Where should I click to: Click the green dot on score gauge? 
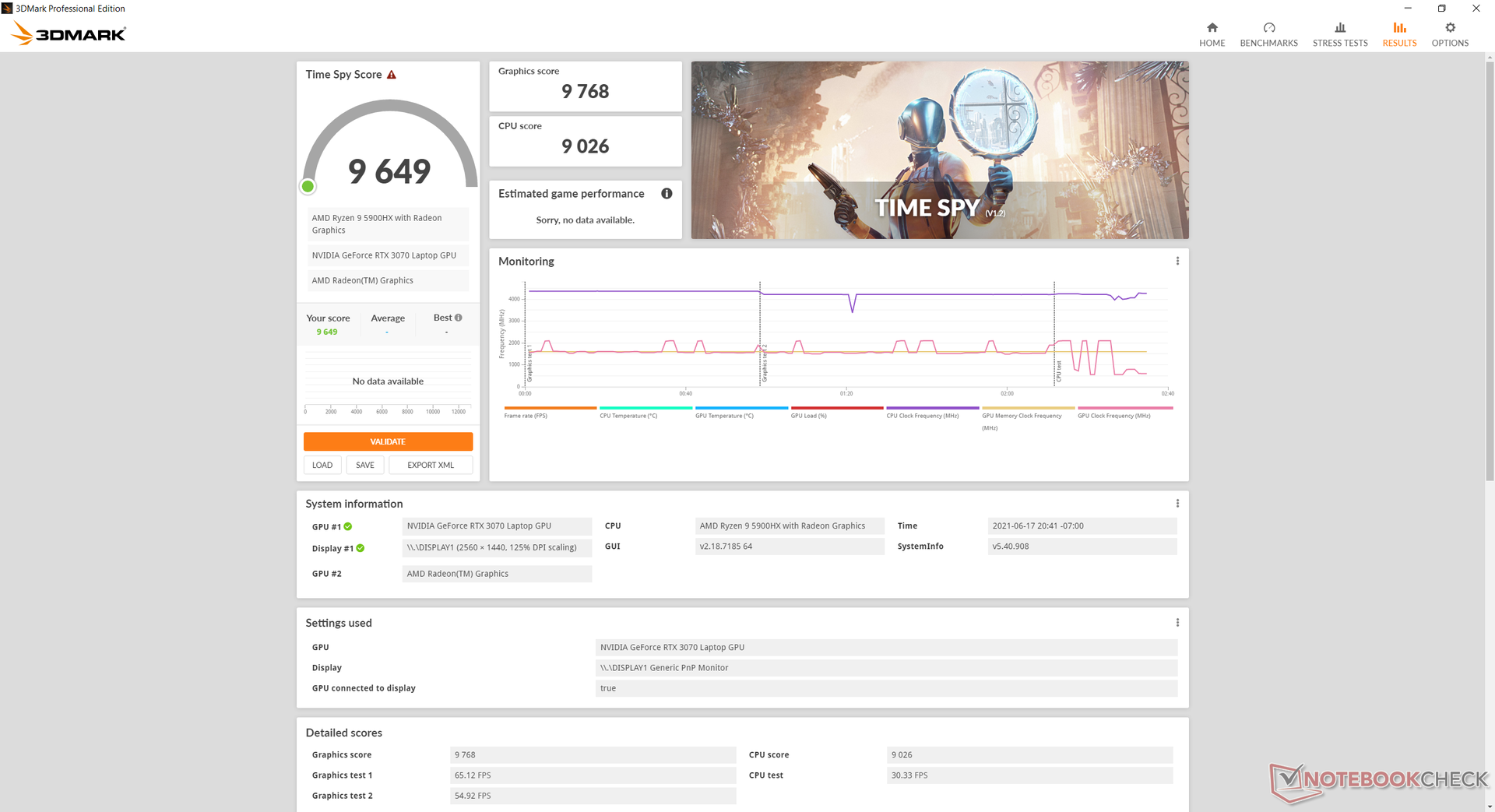click(308, 186)
